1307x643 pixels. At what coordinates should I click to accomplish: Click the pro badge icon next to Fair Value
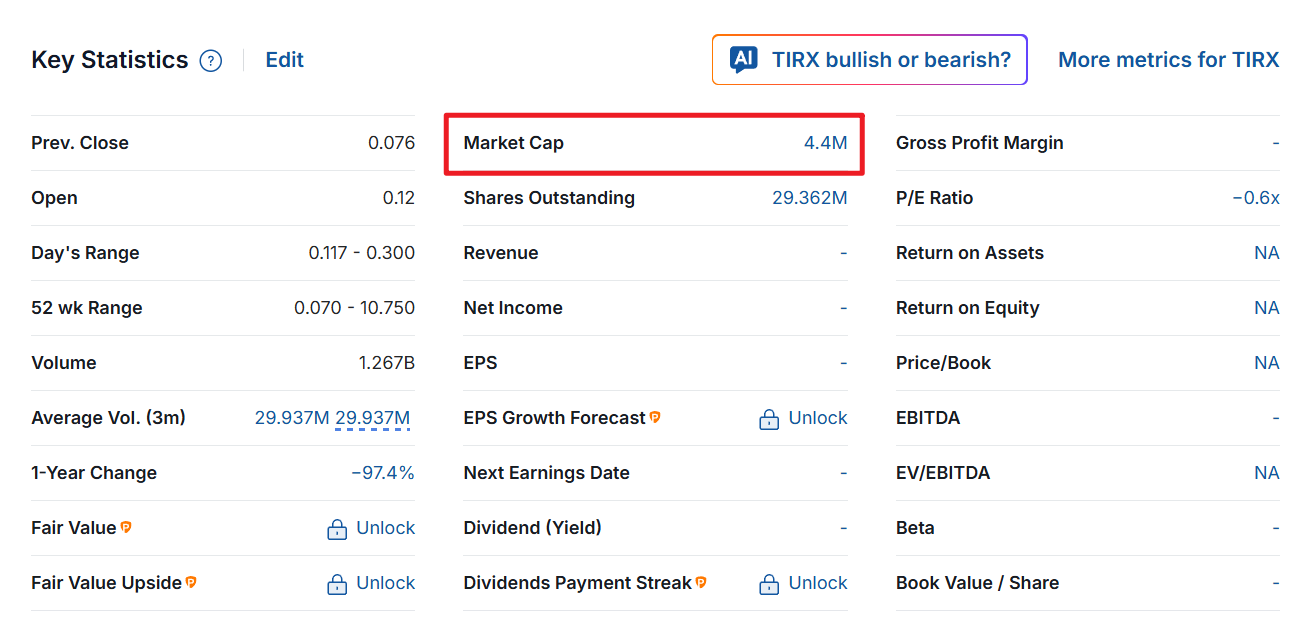(126, 527)
